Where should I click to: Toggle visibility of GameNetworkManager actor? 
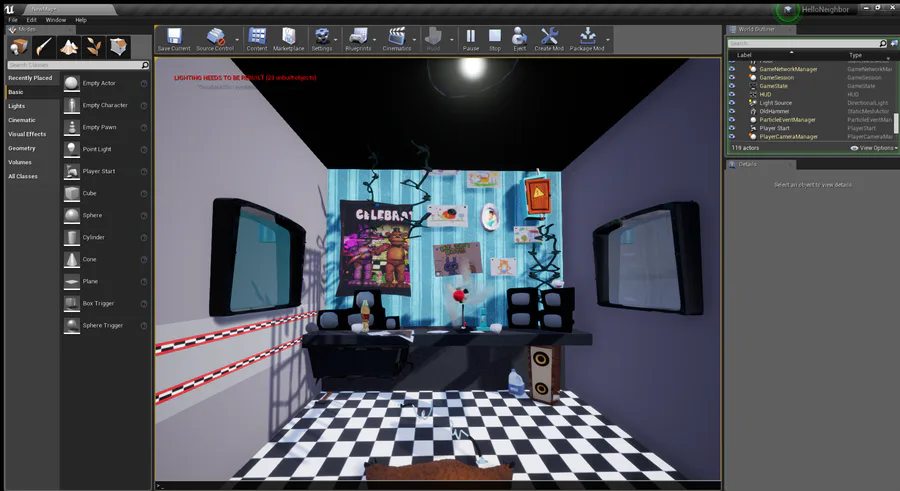point(732,69)
